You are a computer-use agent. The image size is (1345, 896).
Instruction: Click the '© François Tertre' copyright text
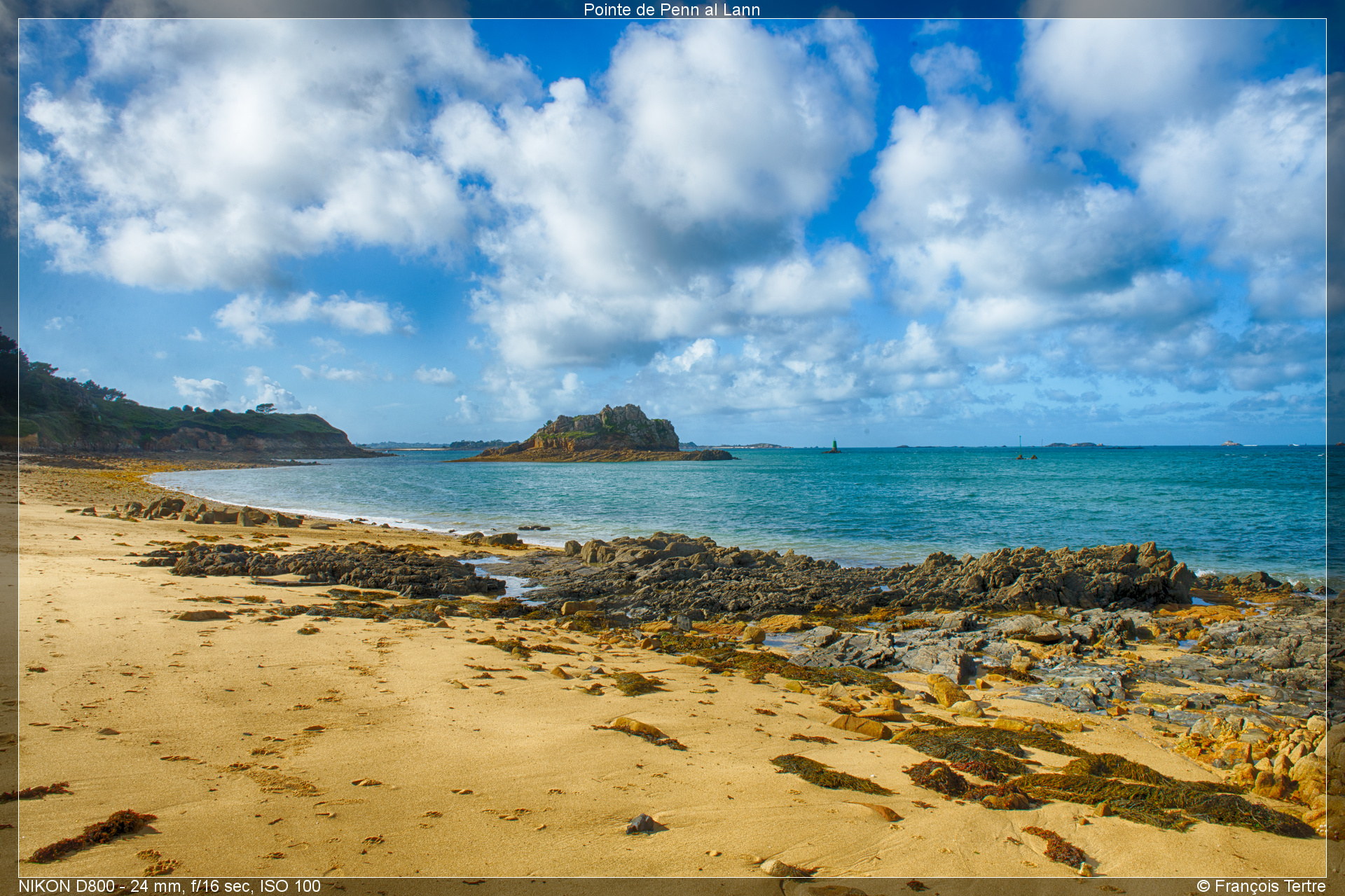(1261, 886)
